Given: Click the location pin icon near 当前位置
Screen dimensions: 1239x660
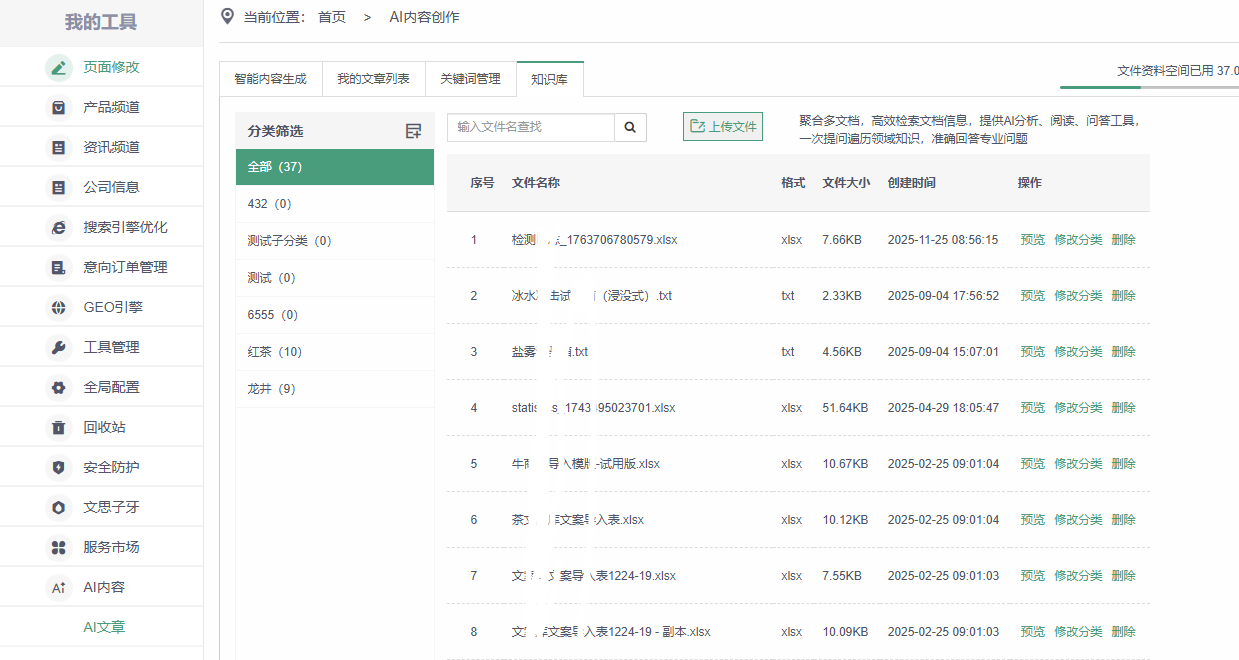Looking at the screenshot, I should (227, 16).
